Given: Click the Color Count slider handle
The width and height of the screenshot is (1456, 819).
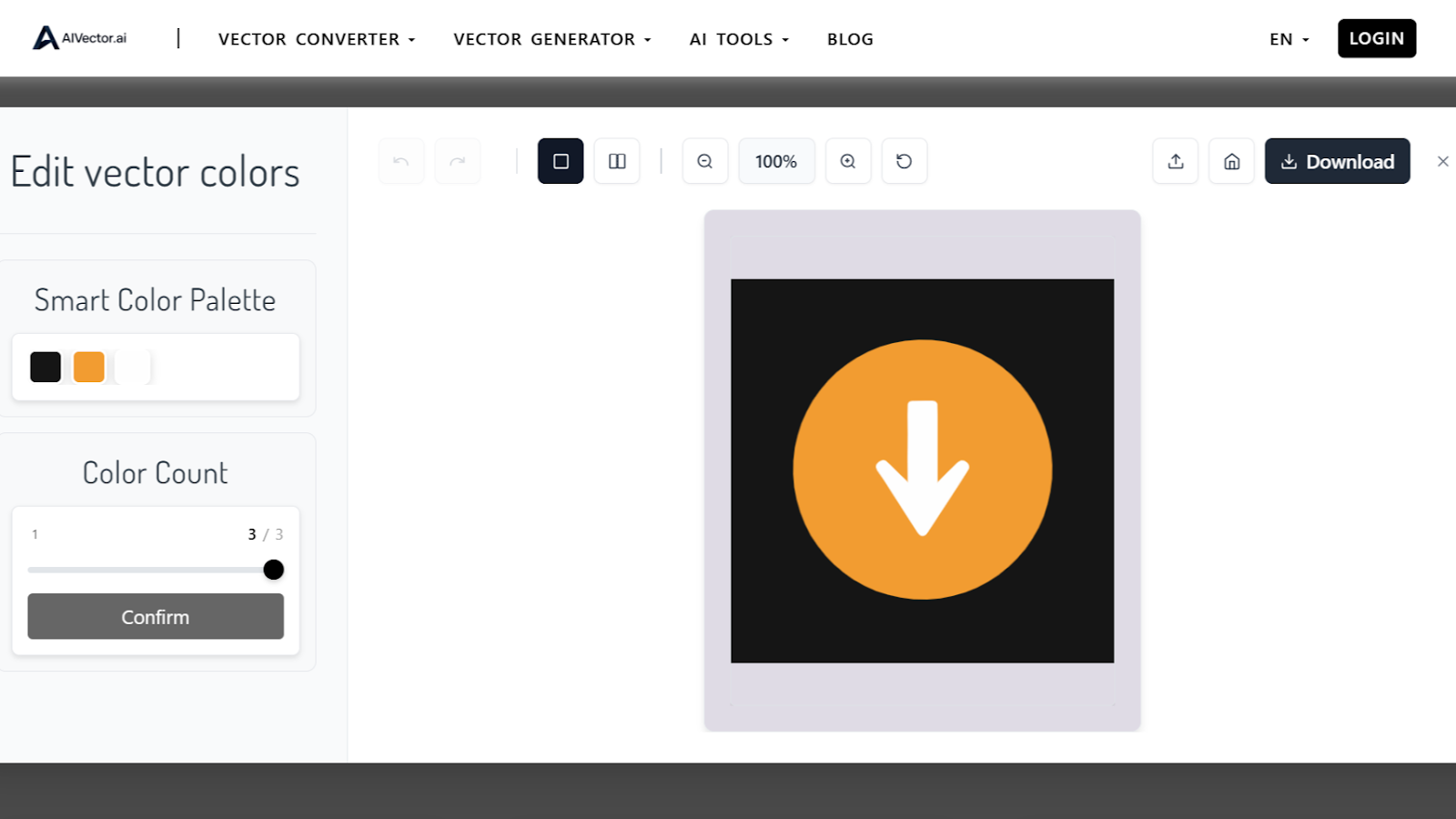Looking at the screenshot, I should point(273,570).
